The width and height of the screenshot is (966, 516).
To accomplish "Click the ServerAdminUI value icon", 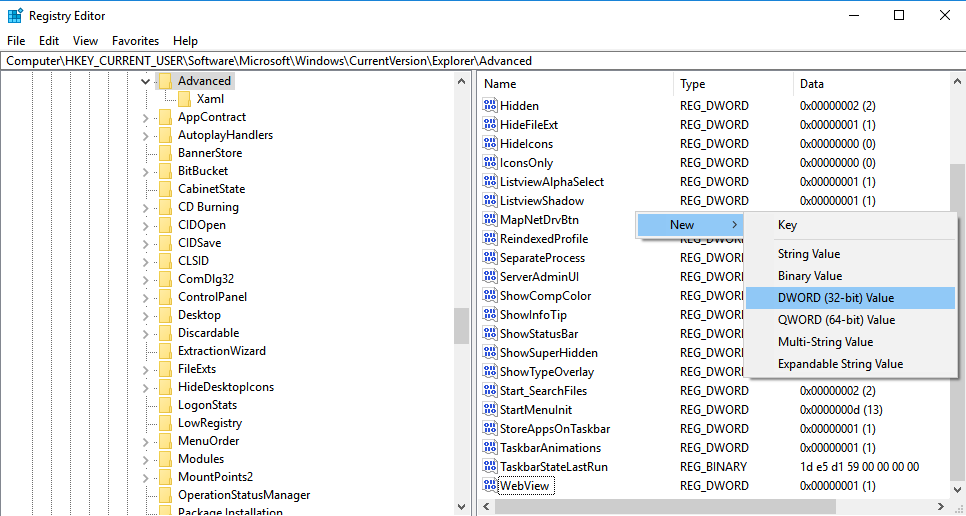I will 490,276.
